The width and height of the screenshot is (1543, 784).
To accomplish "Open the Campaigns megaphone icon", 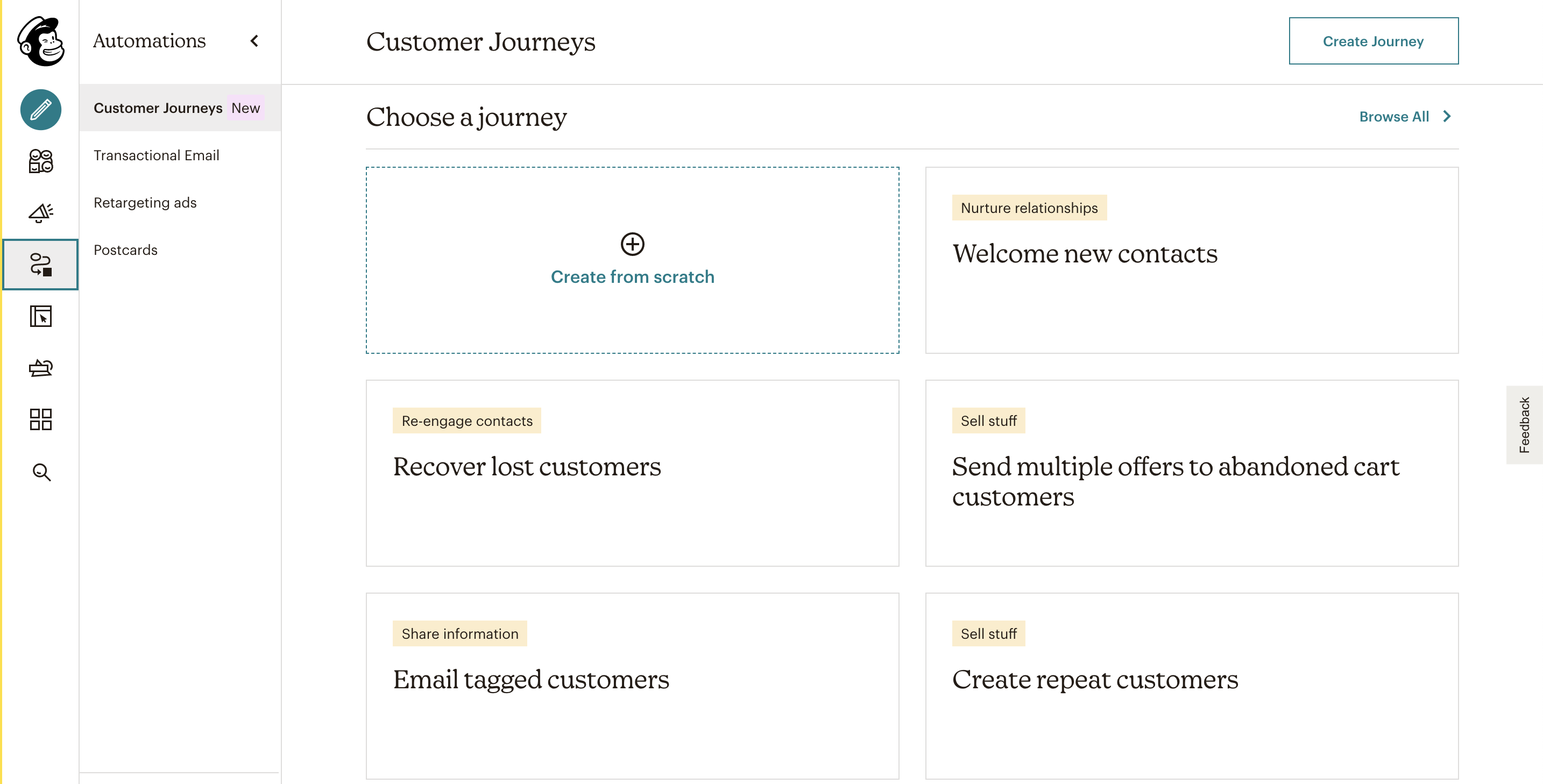I will coord(41,212).
